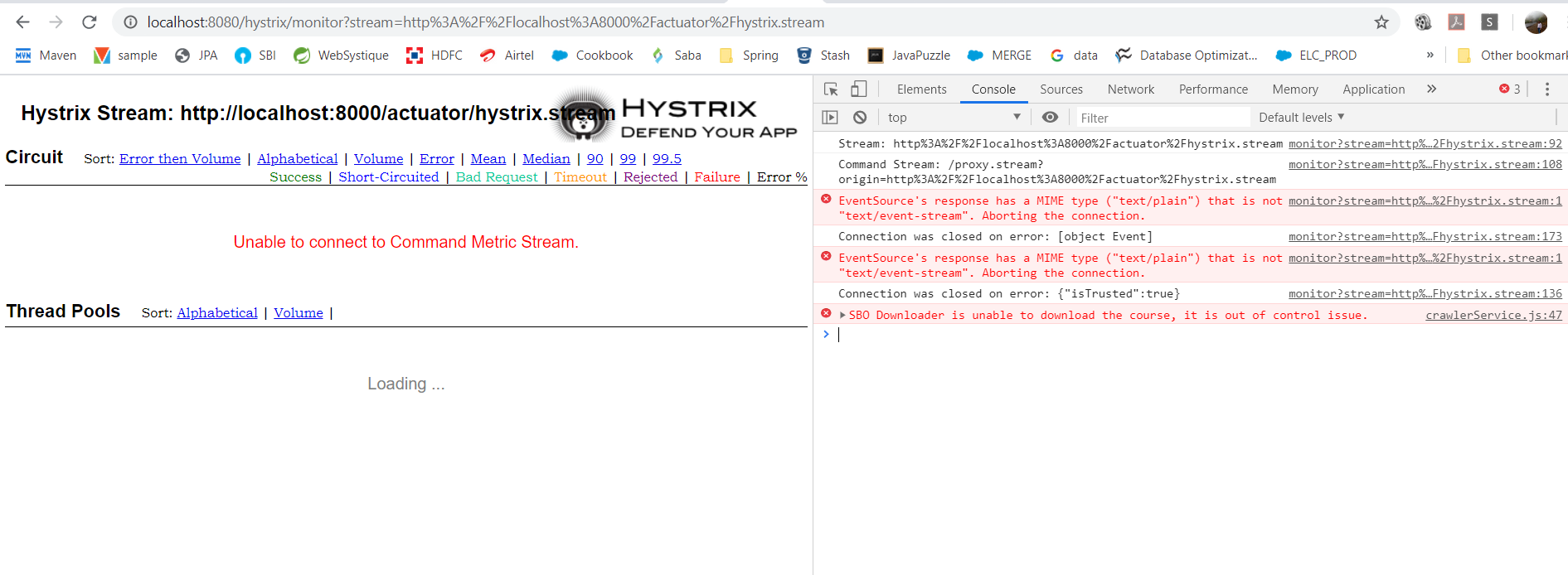Open hystrix.stream:92 source link
This screenshot has height=575, width=1568.
click(1425, 143)
